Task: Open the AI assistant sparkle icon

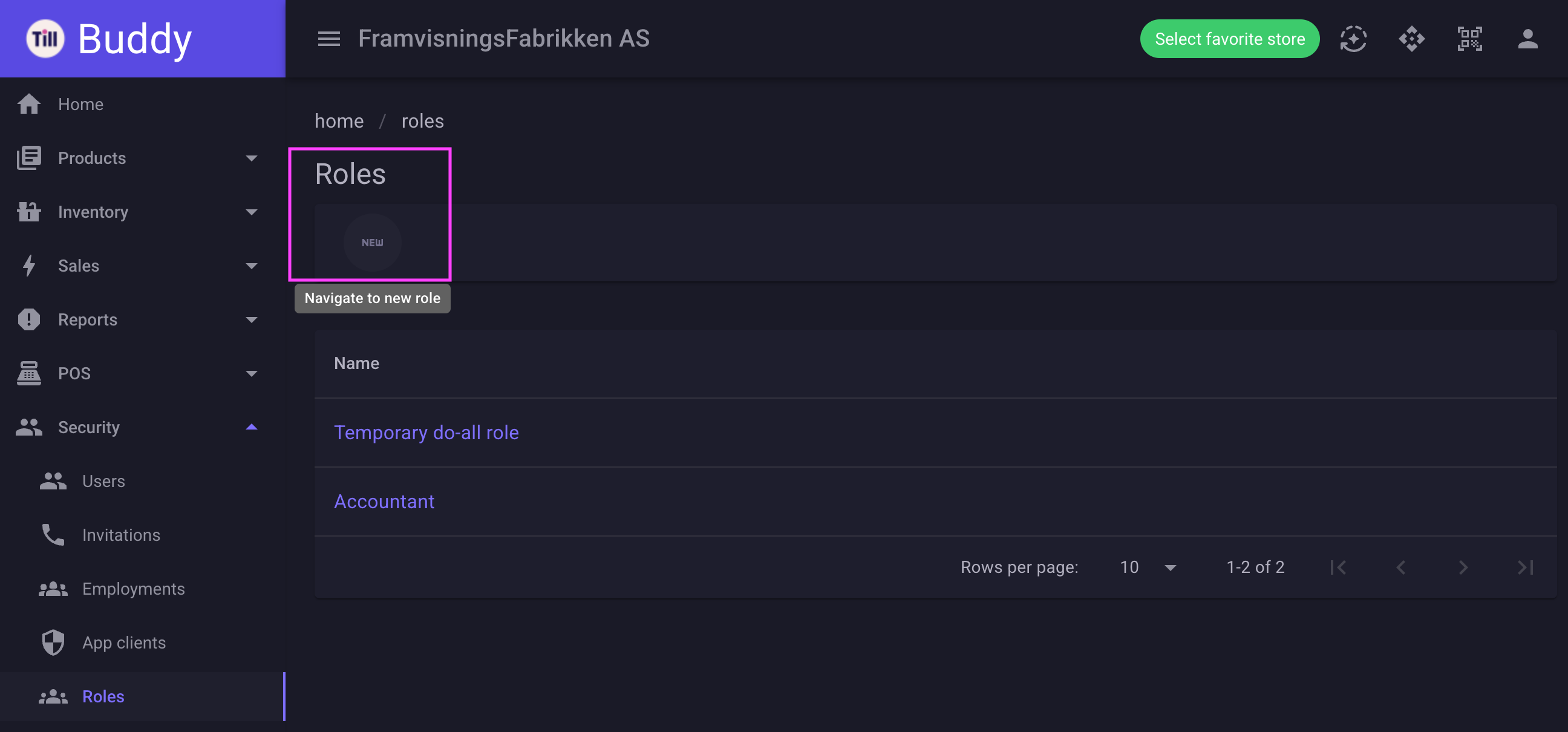Action: 1353,39
